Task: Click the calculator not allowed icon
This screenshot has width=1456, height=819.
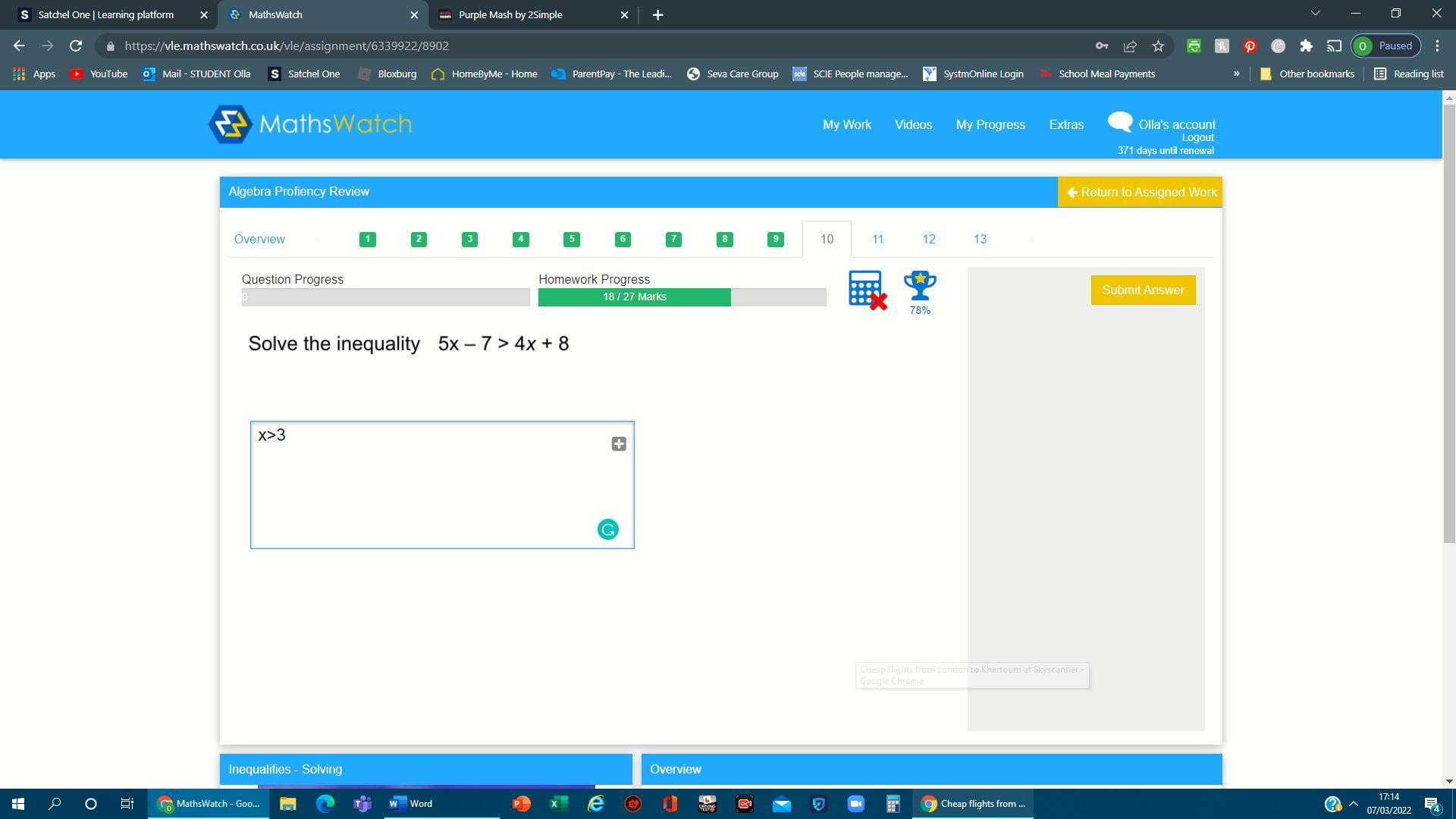Action: click(867, 290)
